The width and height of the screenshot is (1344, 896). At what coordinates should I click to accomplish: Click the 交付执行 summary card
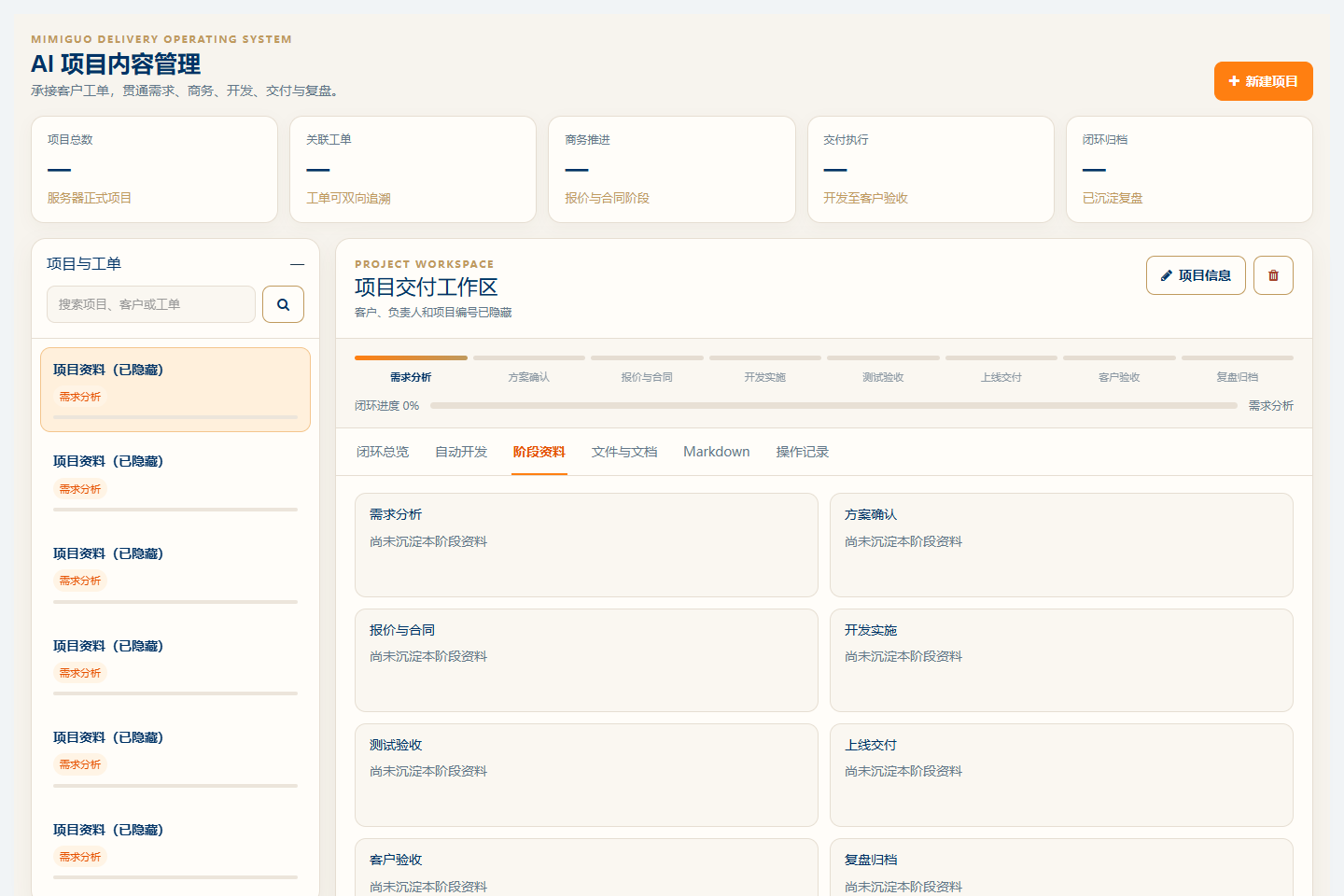[x=931, y=169]
